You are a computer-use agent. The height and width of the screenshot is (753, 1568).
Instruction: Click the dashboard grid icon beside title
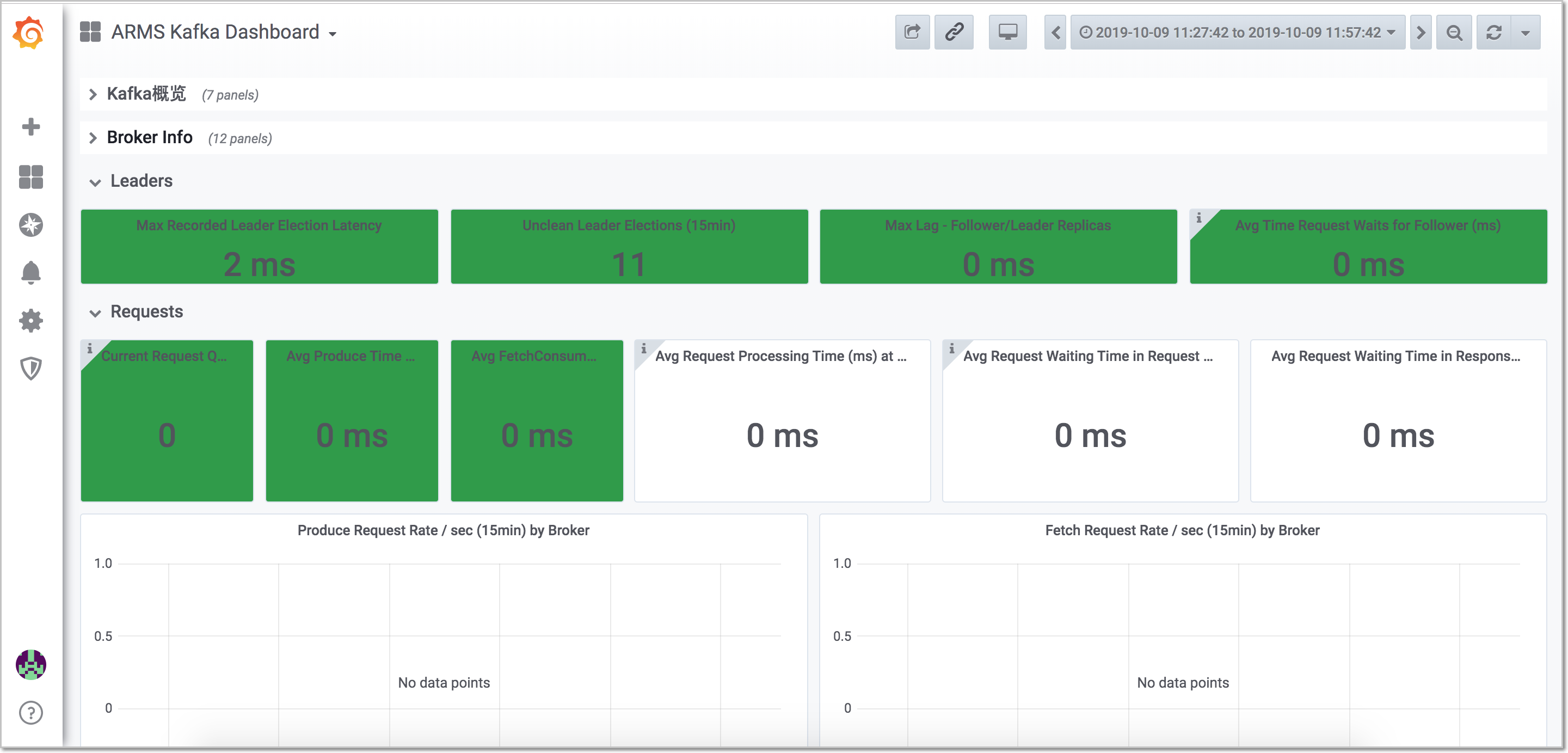point(90,32)
